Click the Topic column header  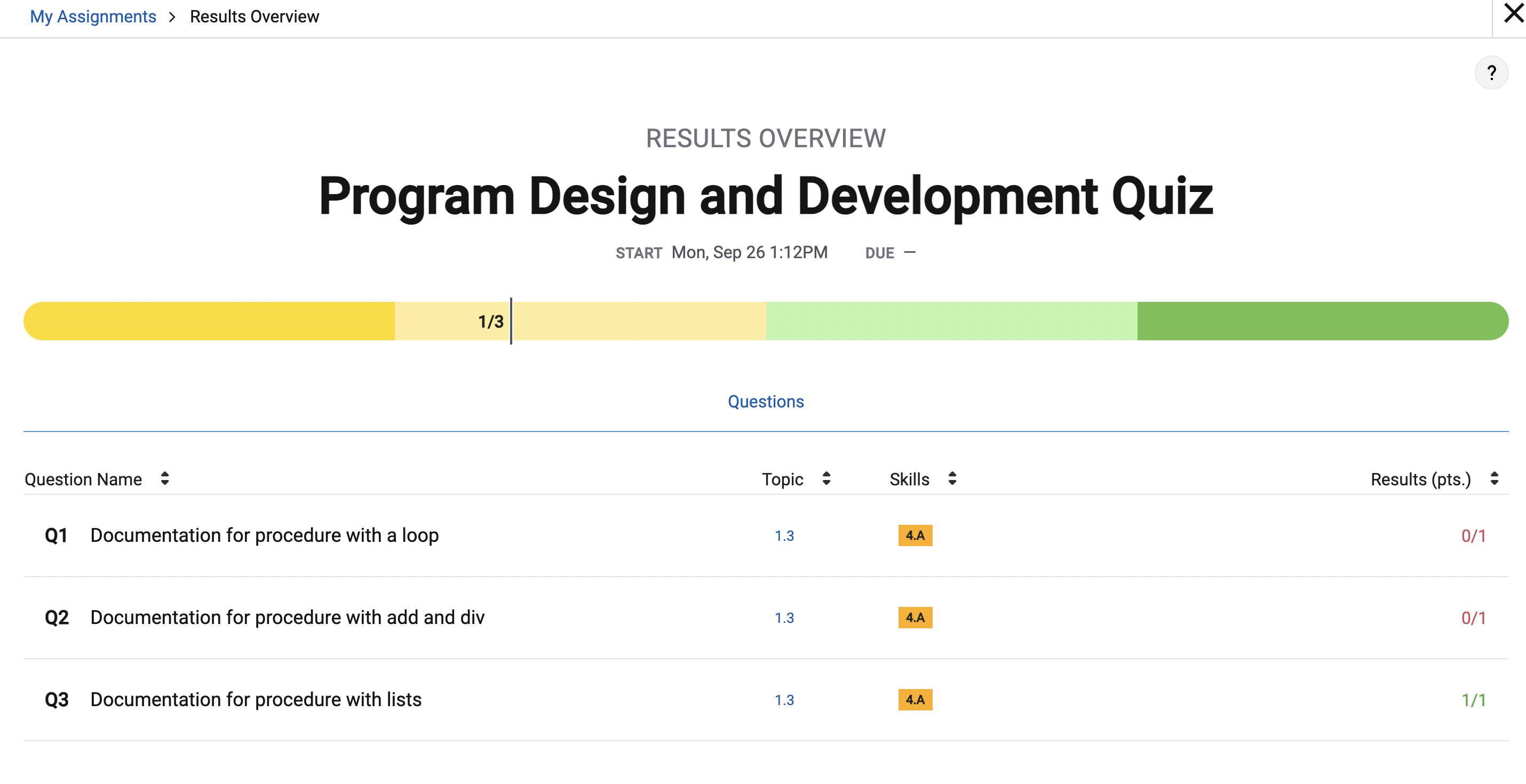tap(782, 479)
